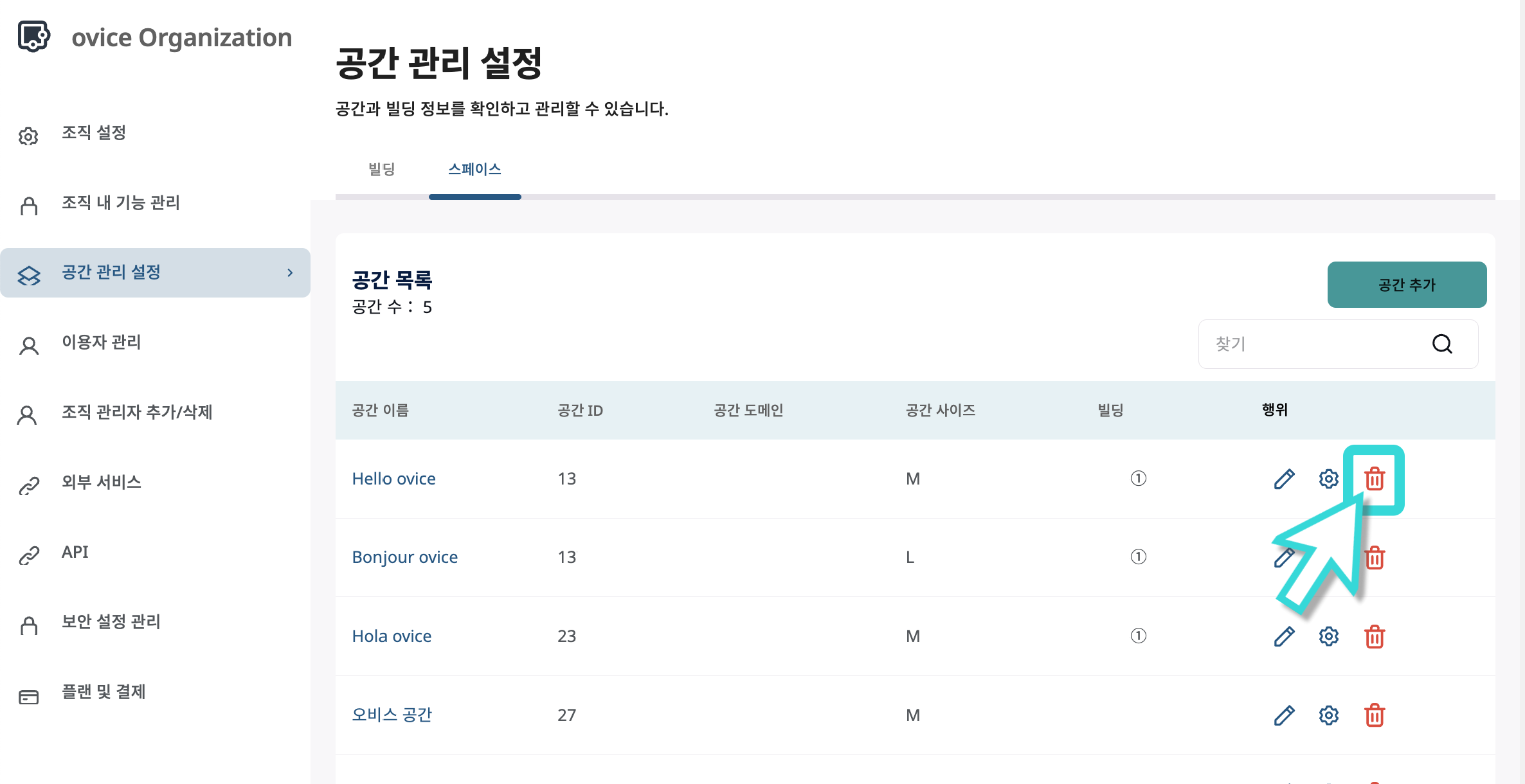Delete Hello ovice with the trash icon
This screenshot has width=1525, height=784.
pos(1375,479)
